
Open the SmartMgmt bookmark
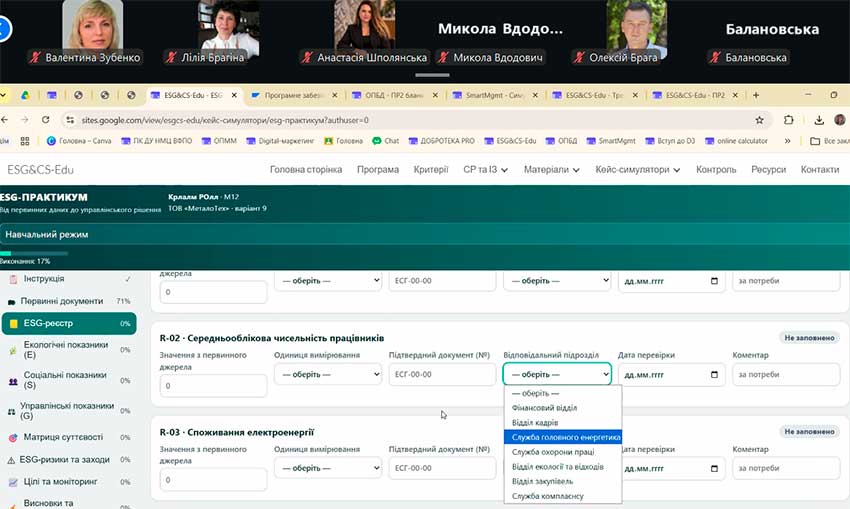pos(611,141)
